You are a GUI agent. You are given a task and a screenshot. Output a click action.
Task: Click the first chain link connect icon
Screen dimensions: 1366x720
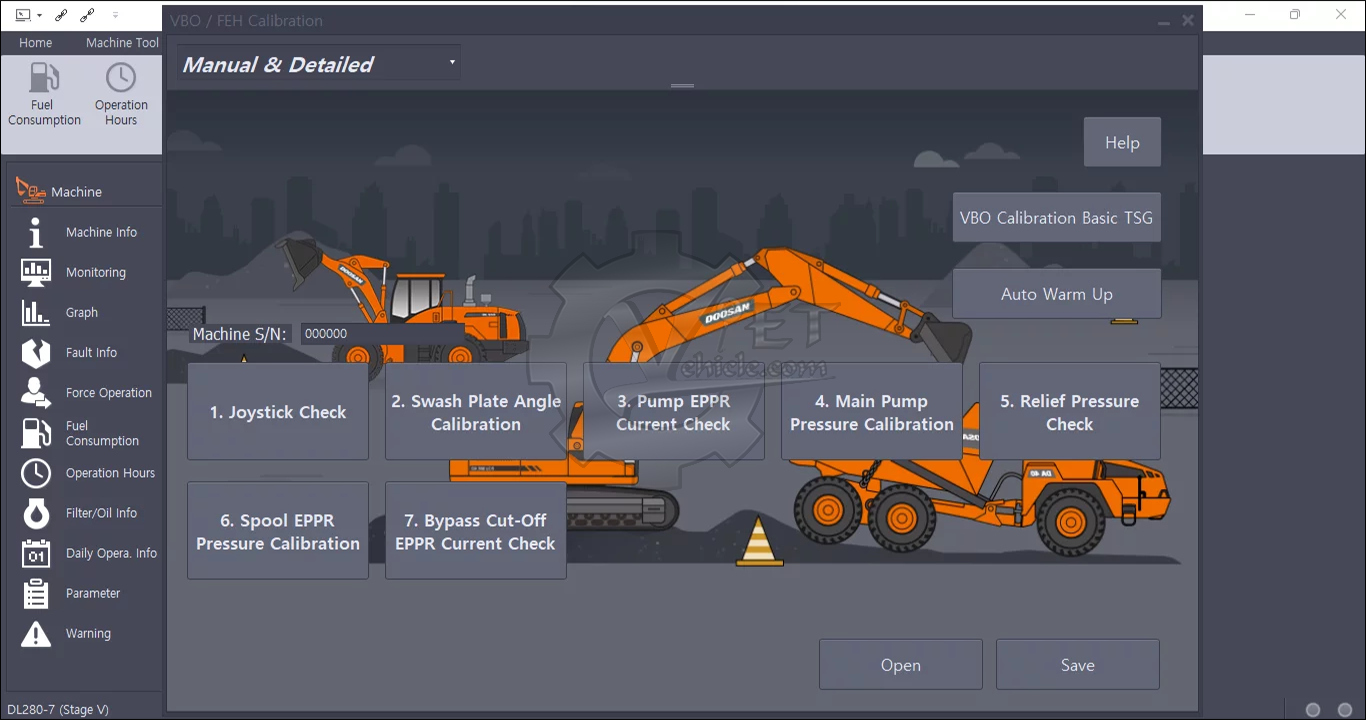(62, 15)
